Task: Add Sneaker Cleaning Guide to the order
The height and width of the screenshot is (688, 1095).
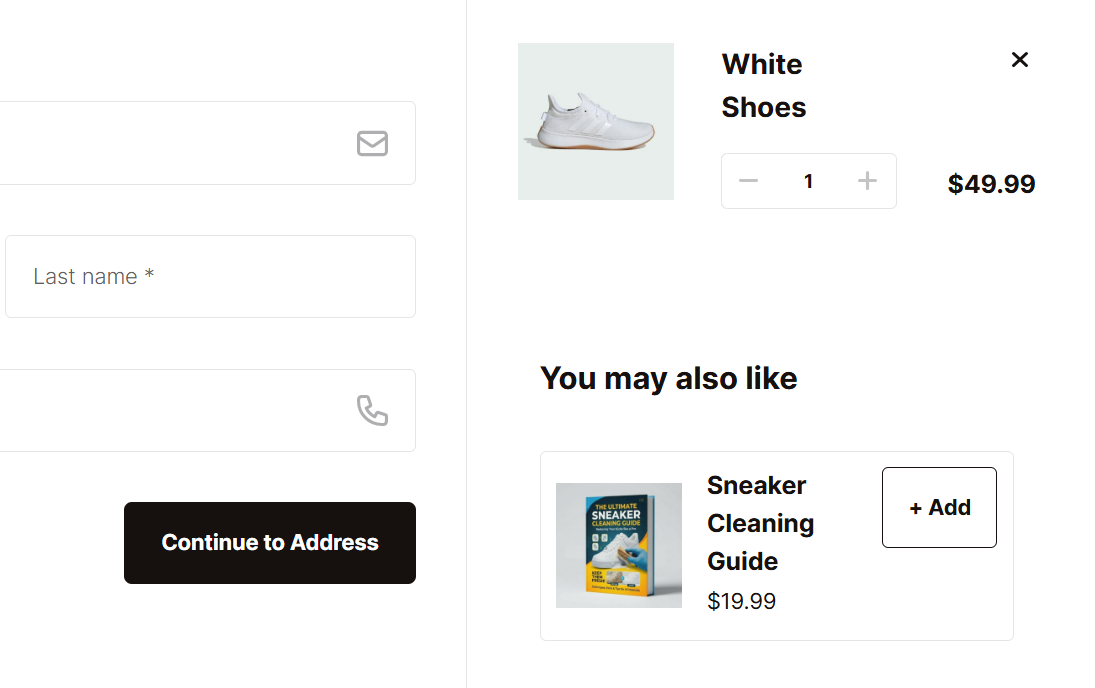Action: [x=939, y=507]
